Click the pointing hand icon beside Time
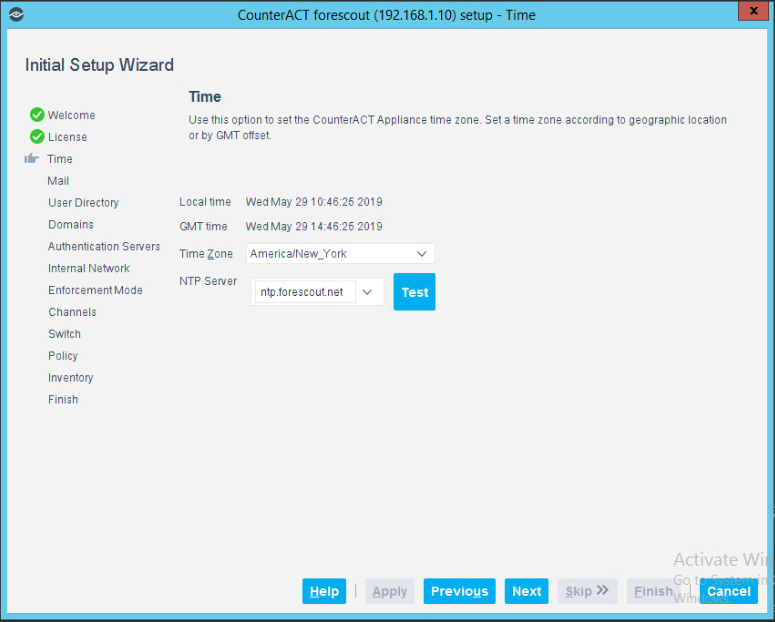Screen dimensions: 775x622 click(x=32, y=158)
